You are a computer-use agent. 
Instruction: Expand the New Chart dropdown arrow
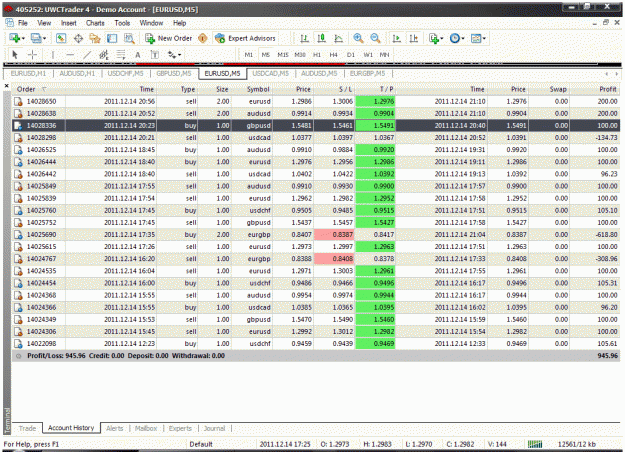pyautogui.click(x=23, y=39)
